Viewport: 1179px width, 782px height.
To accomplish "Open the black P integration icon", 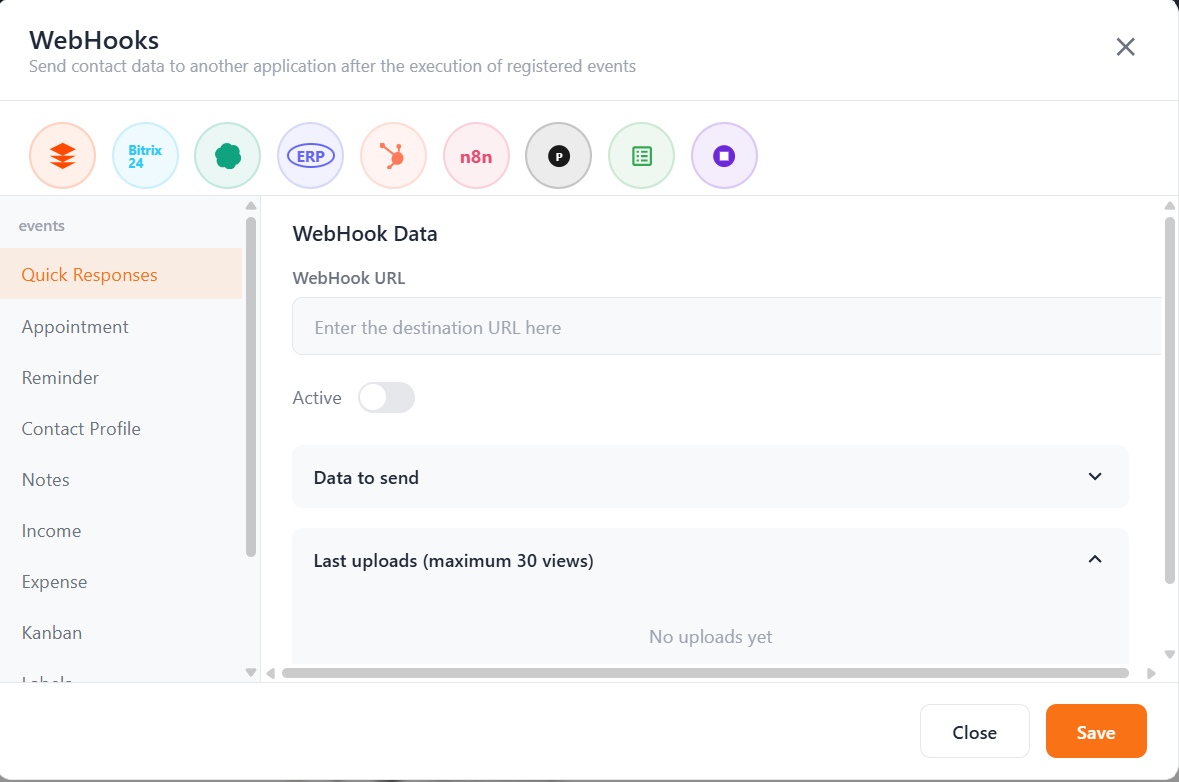I will pyautogui.click(x=558, y=155).
